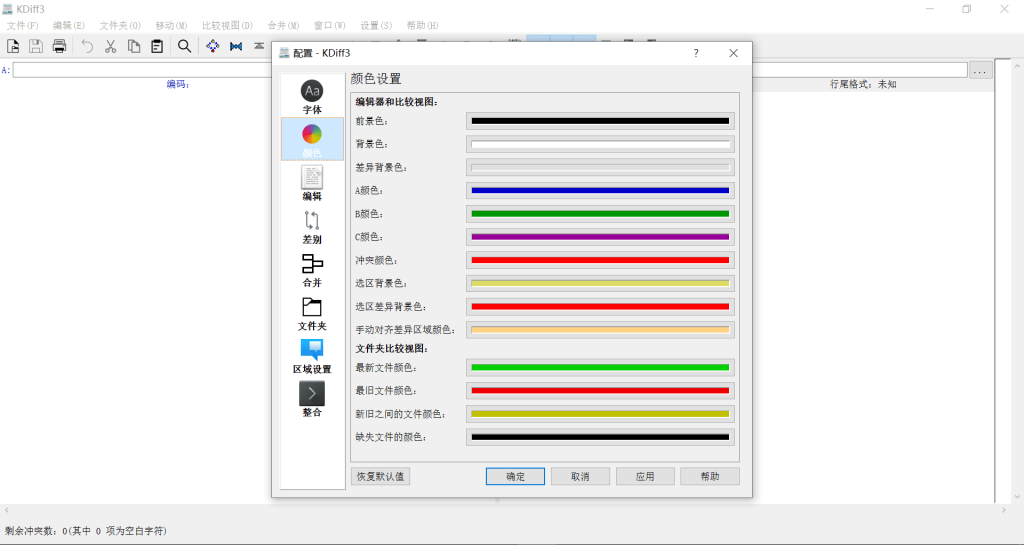Click the 取消 (Cancel) button
Viewport: 1024px width, 545px height.
tap(580, 476)
